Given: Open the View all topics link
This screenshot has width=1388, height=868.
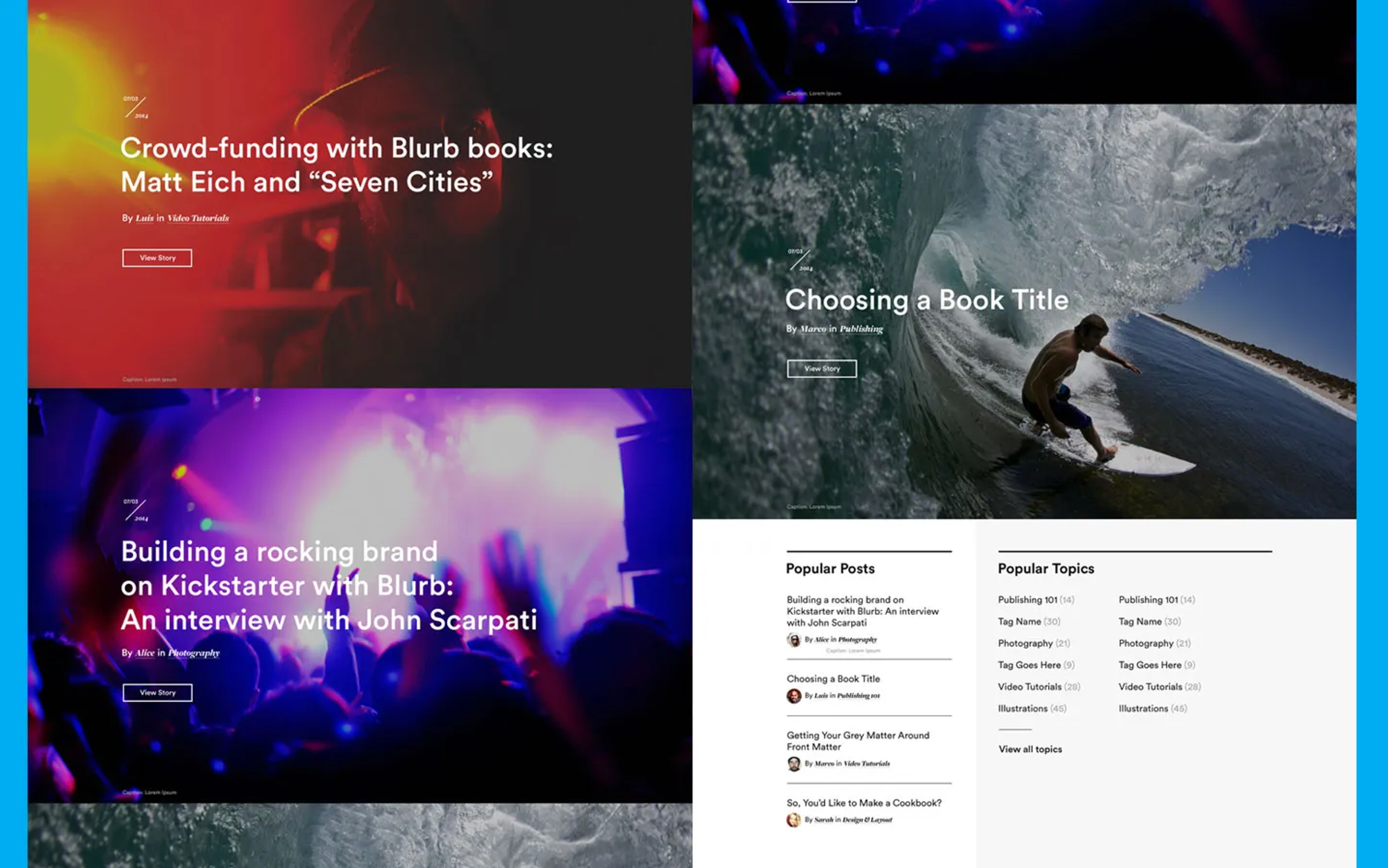Looking at the screenshot, I should click(x=1030, y=749).
